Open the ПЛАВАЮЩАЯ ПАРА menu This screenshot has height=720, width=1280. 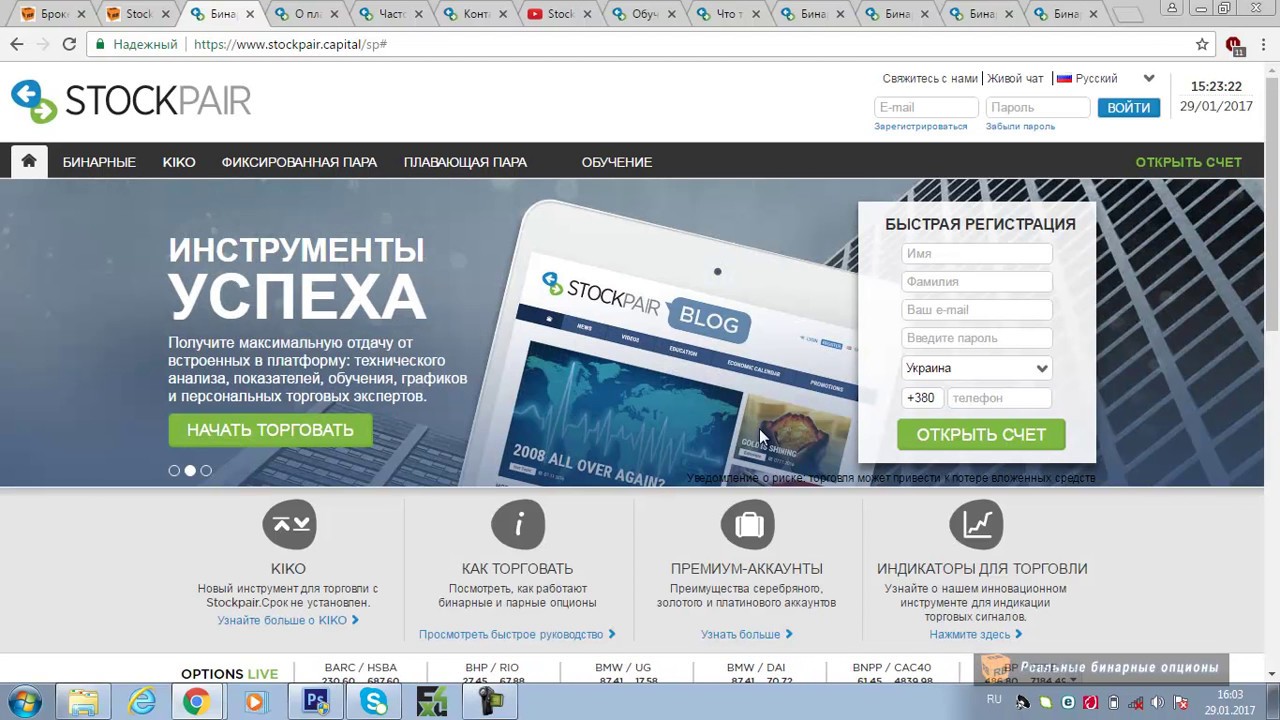465,162
